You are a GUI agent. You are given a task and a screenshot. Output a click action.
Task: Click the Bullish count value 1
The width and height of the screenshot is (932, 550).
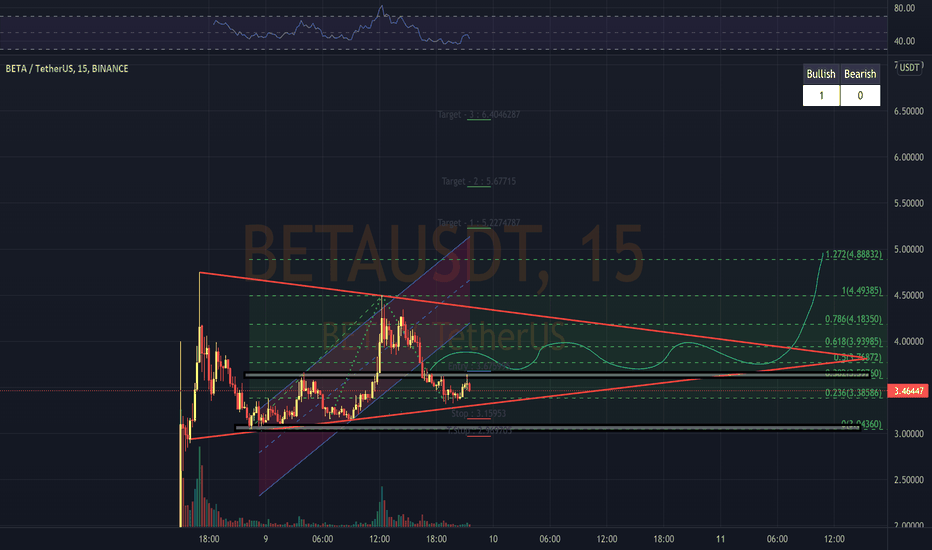click(x=821, y=96)
